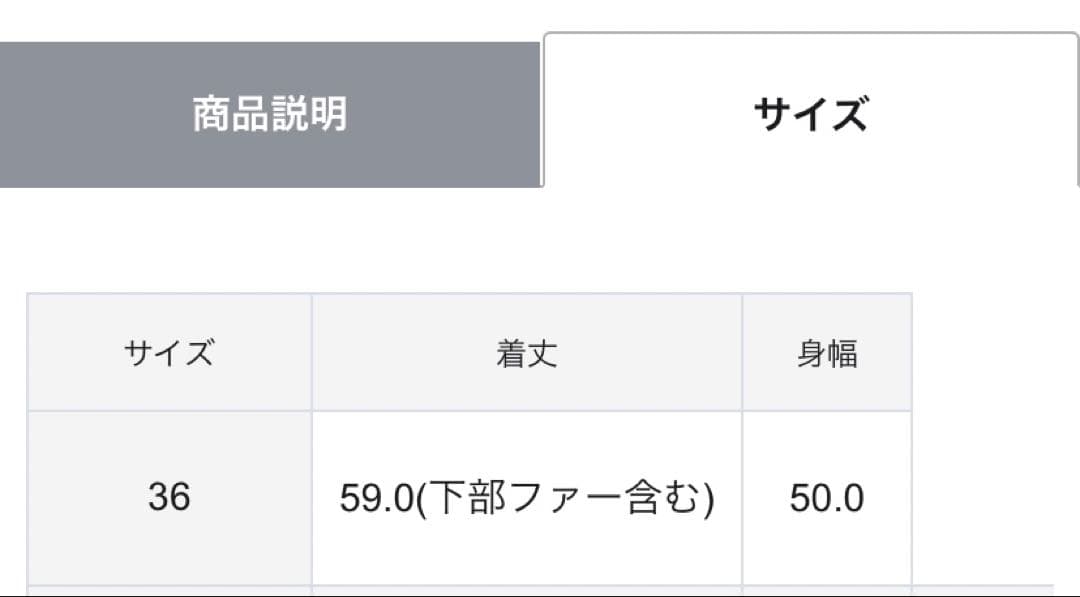This screenshot has width=1080, height=597.
Task: Open the product description gray tab
Action: point(270,114)
